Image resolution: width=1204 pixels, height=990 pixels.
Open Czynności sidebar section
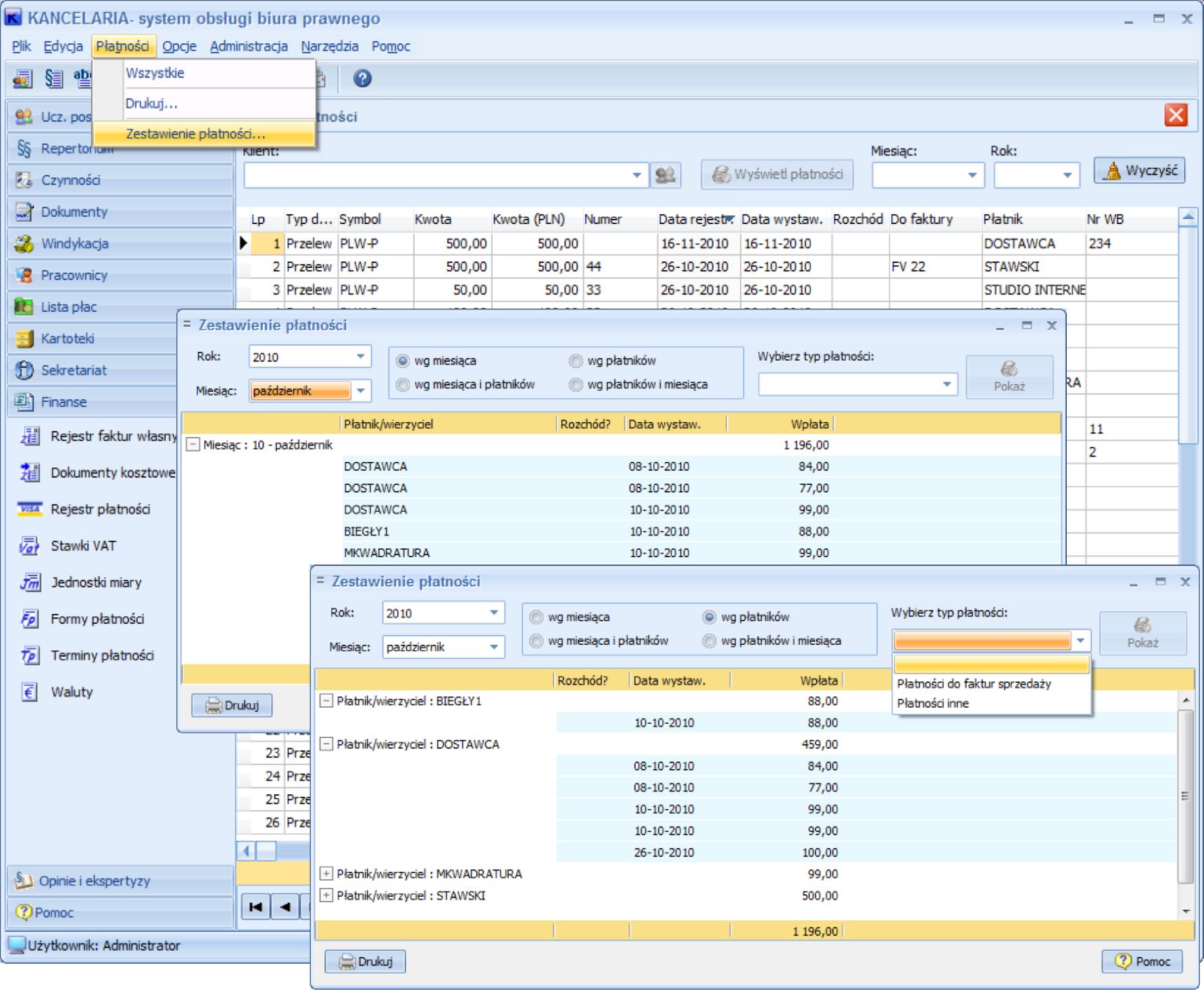click(x=120, y=180)
